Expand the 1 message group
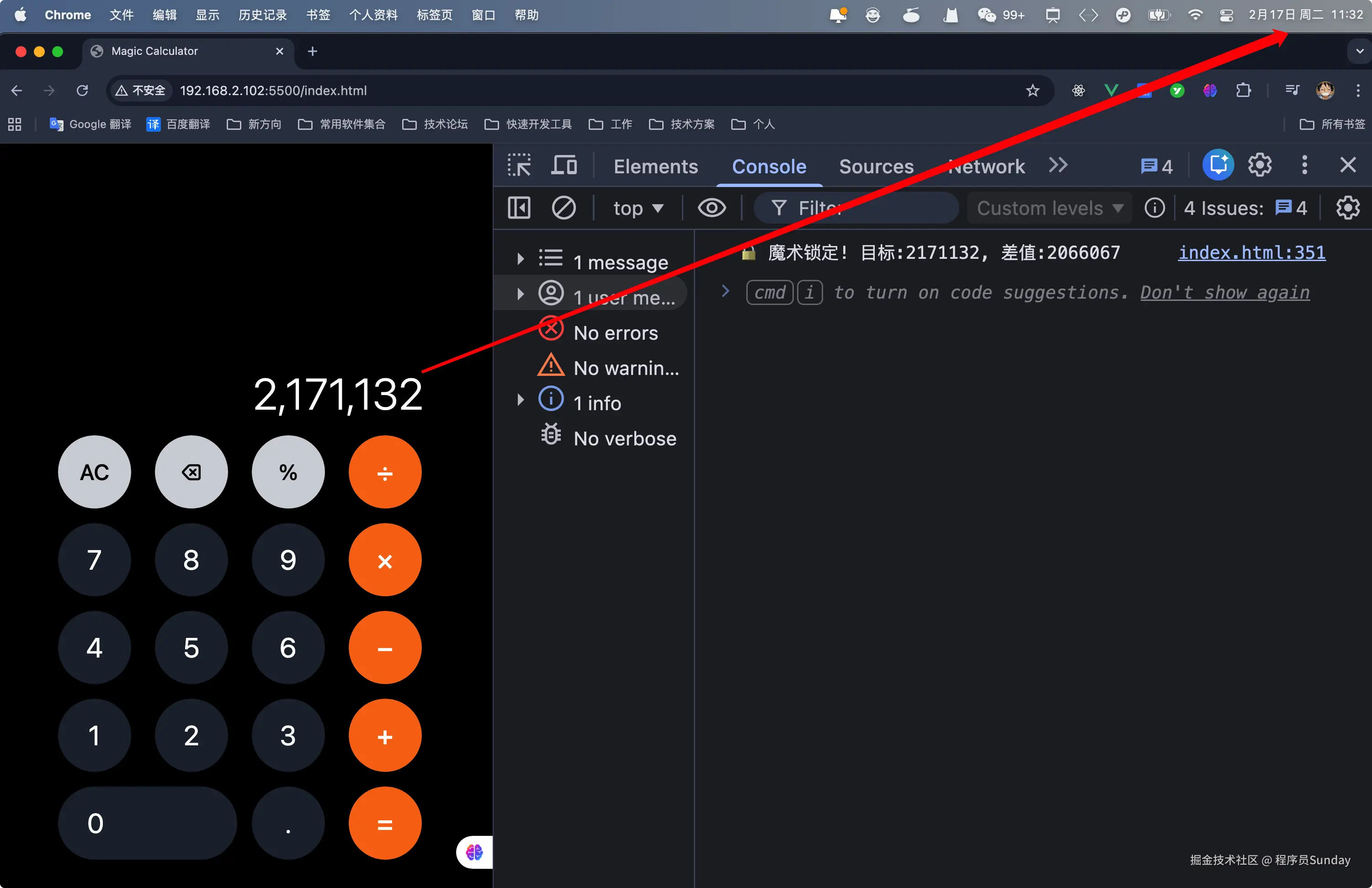1372x888 pixels. (x=521, y=259)
